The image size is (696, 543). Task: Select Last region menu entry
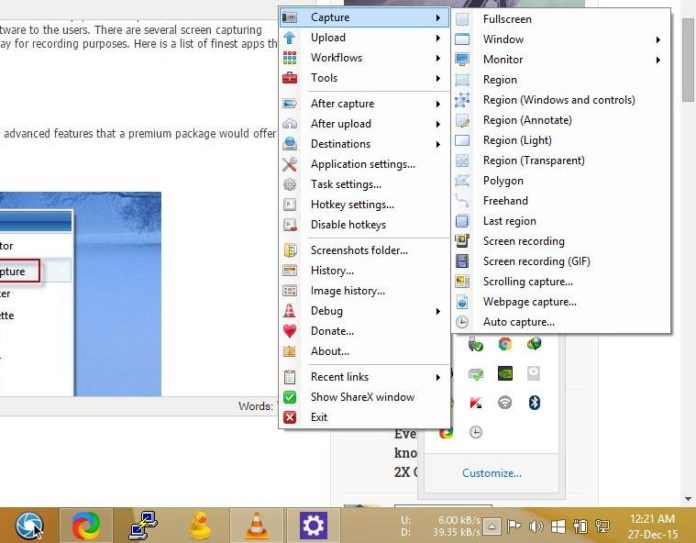(561, 221)
